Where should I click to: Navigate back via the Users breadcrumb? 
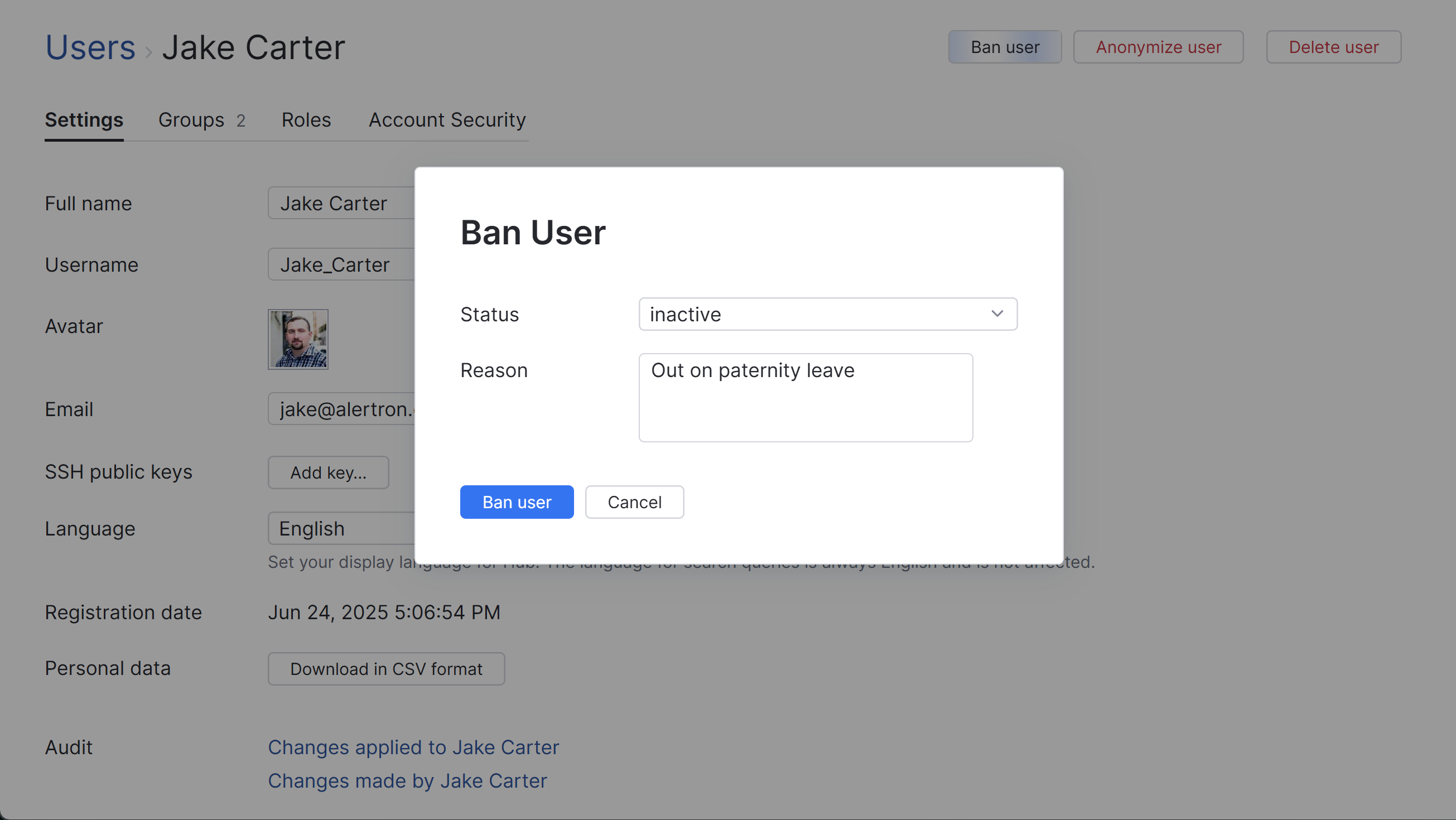pos(90,47)
